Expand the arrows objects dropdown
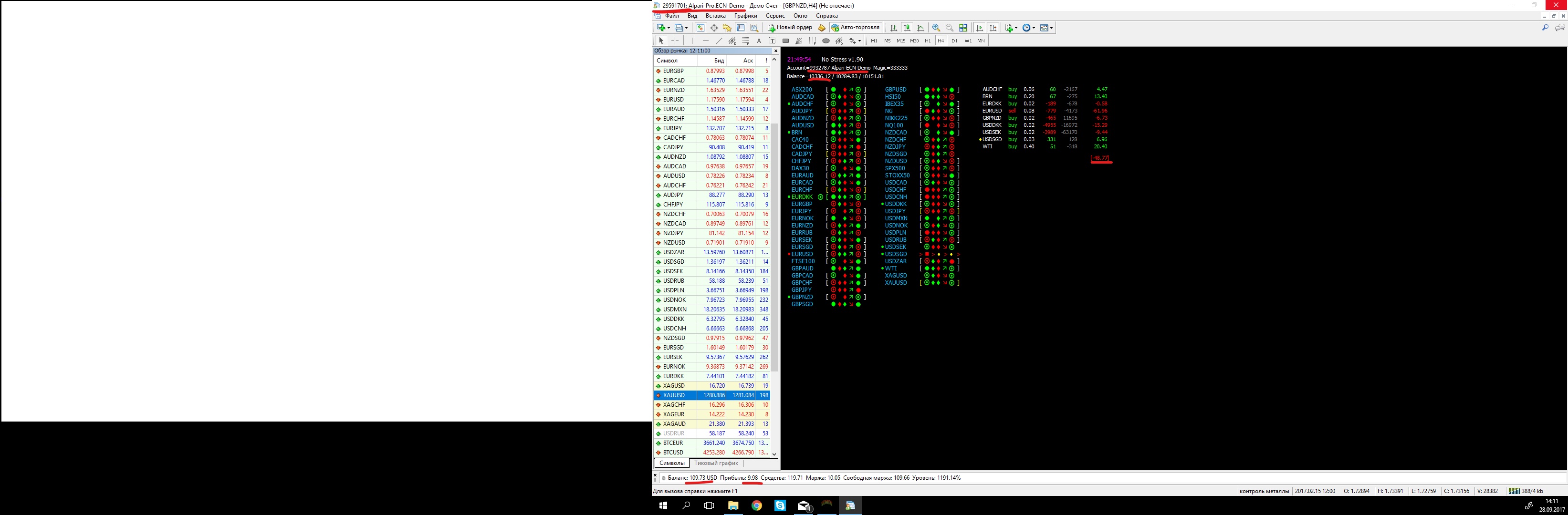Viewport: 1568px width, 515px height. pos(860,41)
